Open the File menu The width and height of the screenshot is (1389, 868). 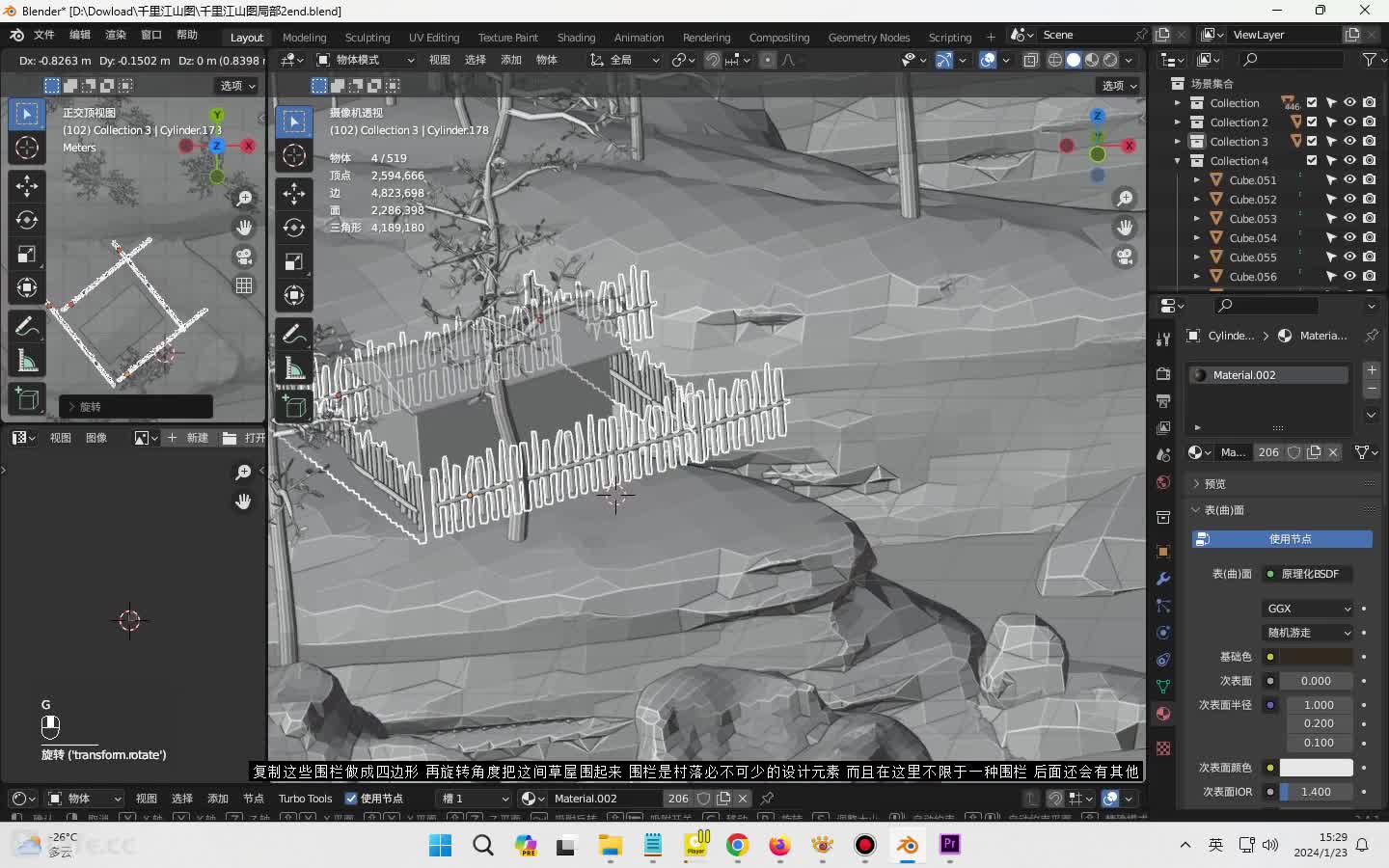pos(44,35)
